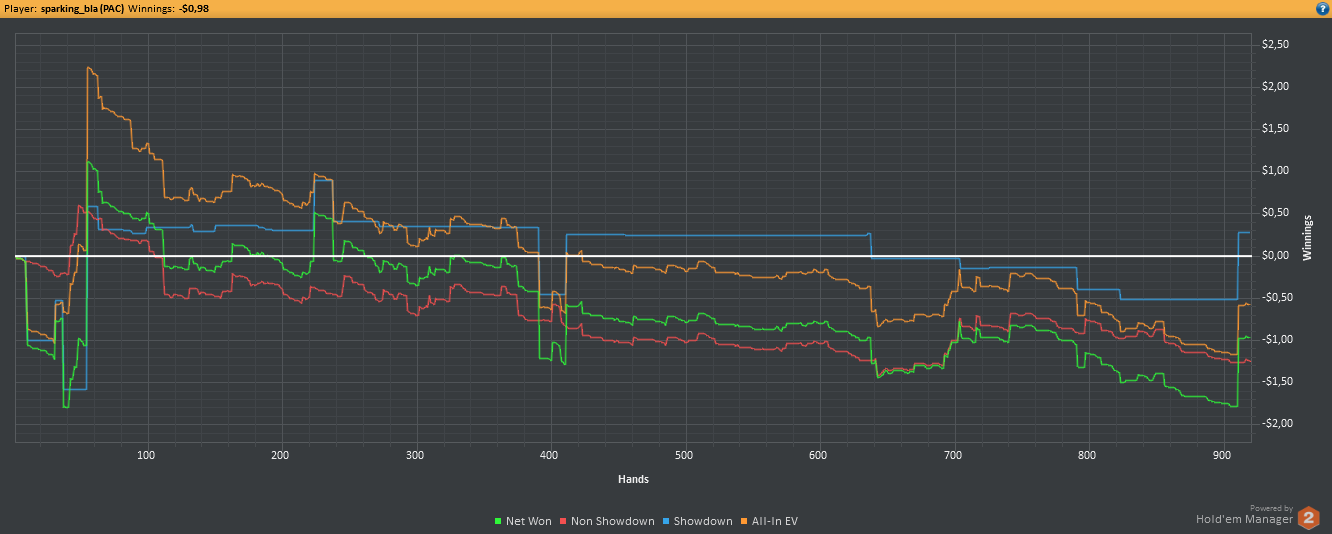
Task: Click the 900 tick label on Hands axis
Action: [1222, 456]
